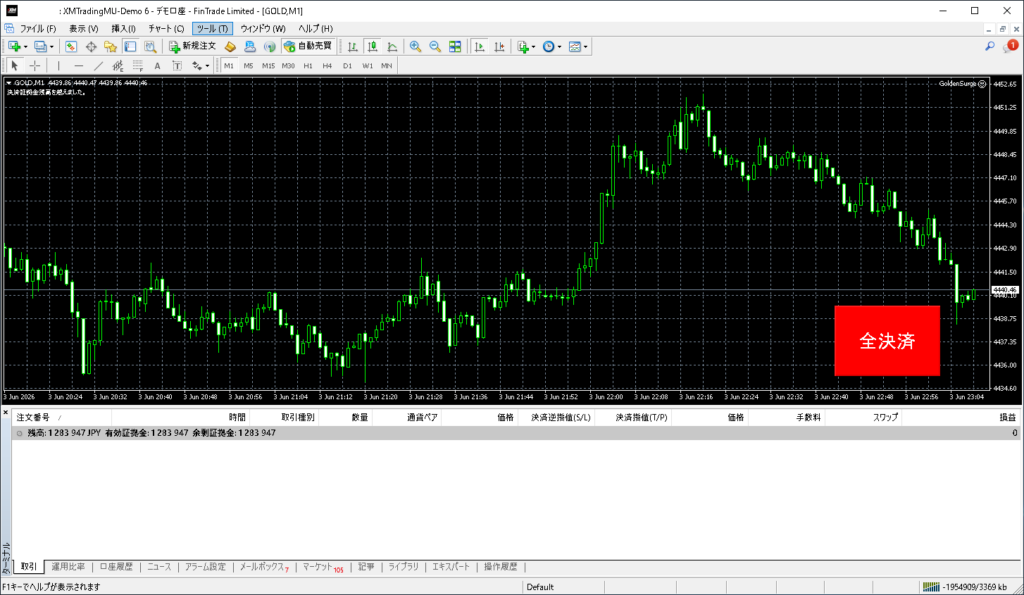The image size is (1024, 595).
Task: Open the 挿入 (I) menu
Action: tap(123, 29)
